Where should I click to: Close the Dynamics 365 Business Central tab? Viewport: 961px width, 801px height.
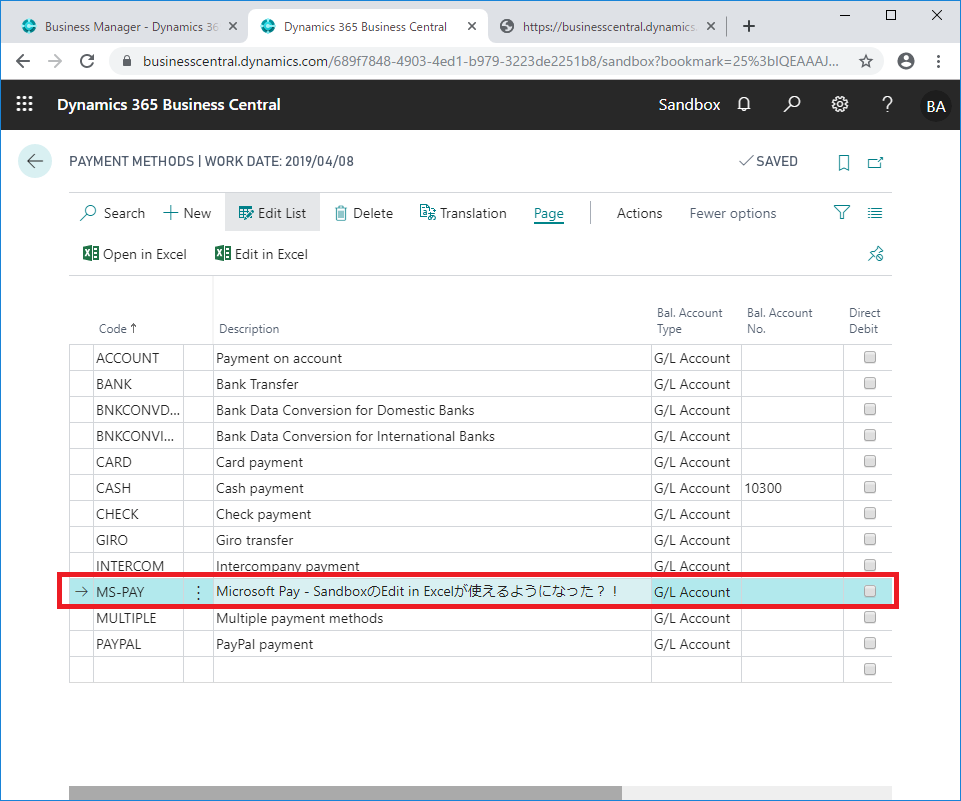pos(472,26)
